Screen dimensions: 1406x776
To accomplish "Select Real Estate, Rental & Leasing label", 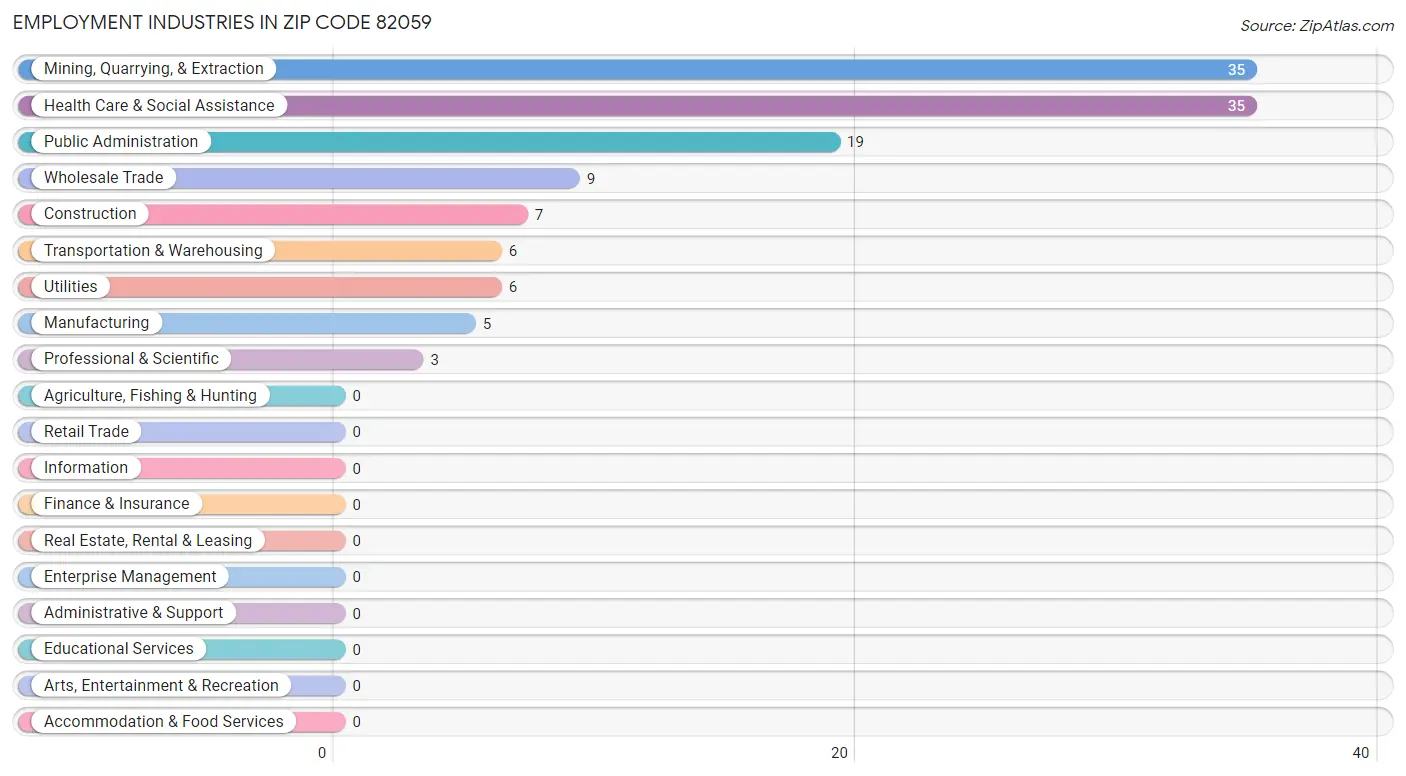I will (x=148, y=540).
